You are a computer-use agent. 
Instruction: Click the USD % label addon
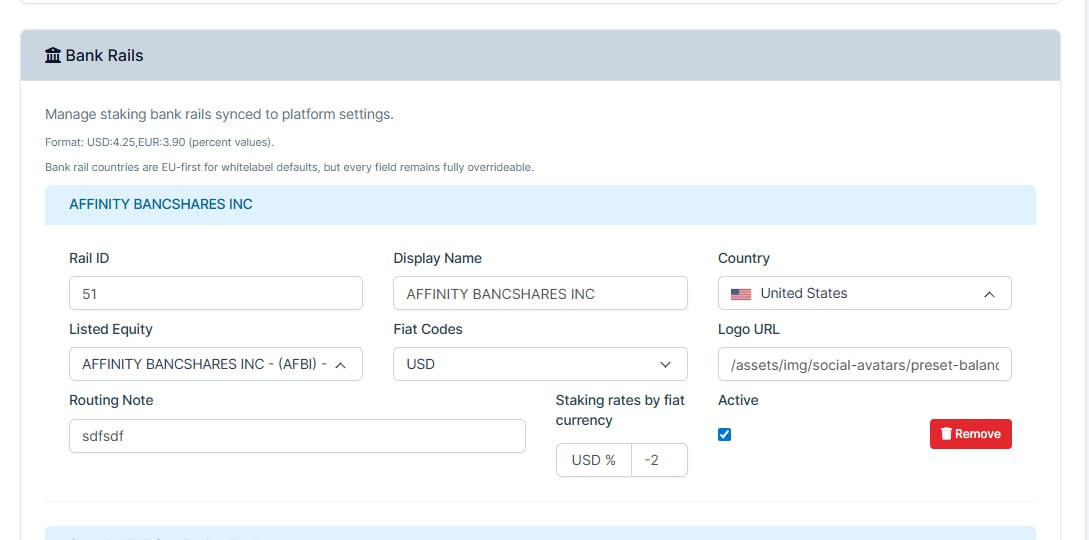(594, 460)
